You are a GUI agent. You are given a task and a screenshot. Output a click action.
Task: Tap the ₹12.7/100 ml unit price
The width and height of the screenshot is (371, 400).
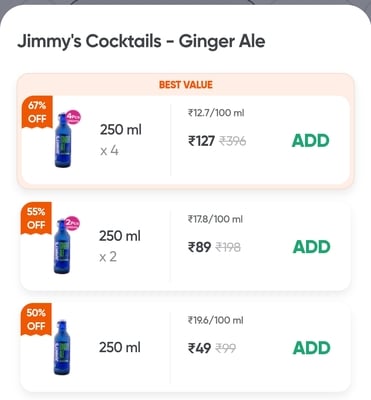(216, 113)
